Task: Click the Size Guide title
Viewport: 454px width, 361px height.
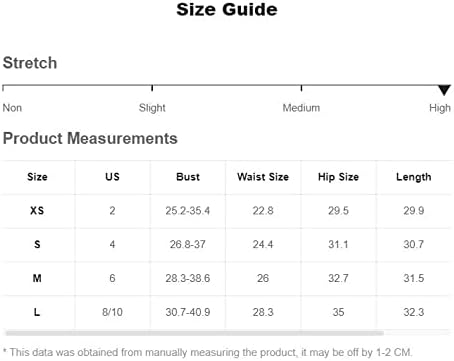Action: point(227,9)
